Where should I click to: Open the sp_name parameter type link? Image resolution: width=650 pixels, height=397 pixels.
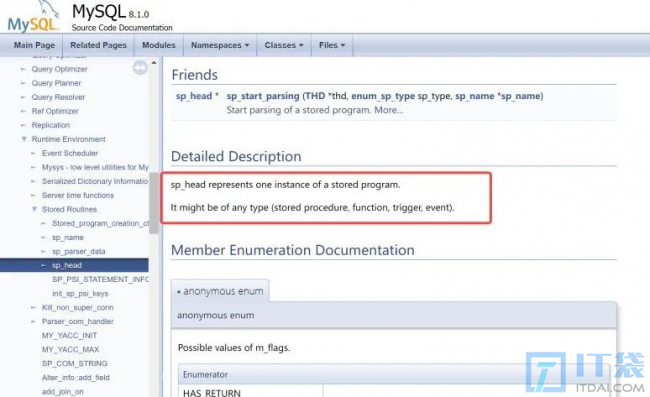point(475,96)
